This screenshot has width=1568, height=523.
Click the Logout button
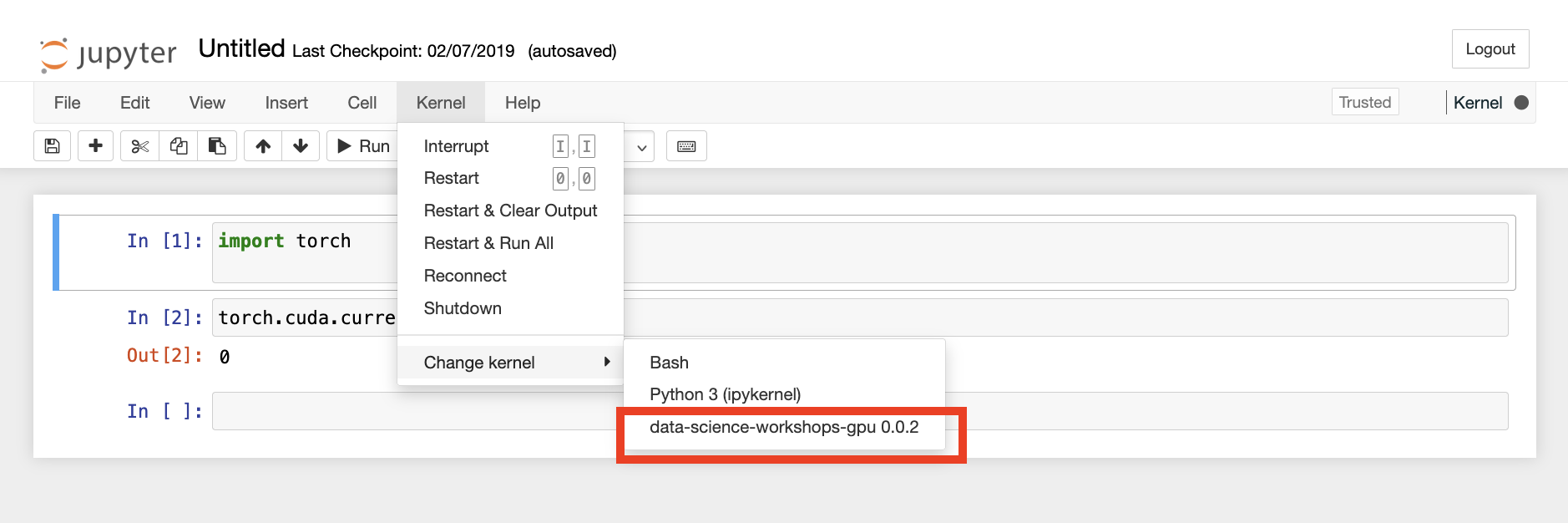[x=1490, y=49]
